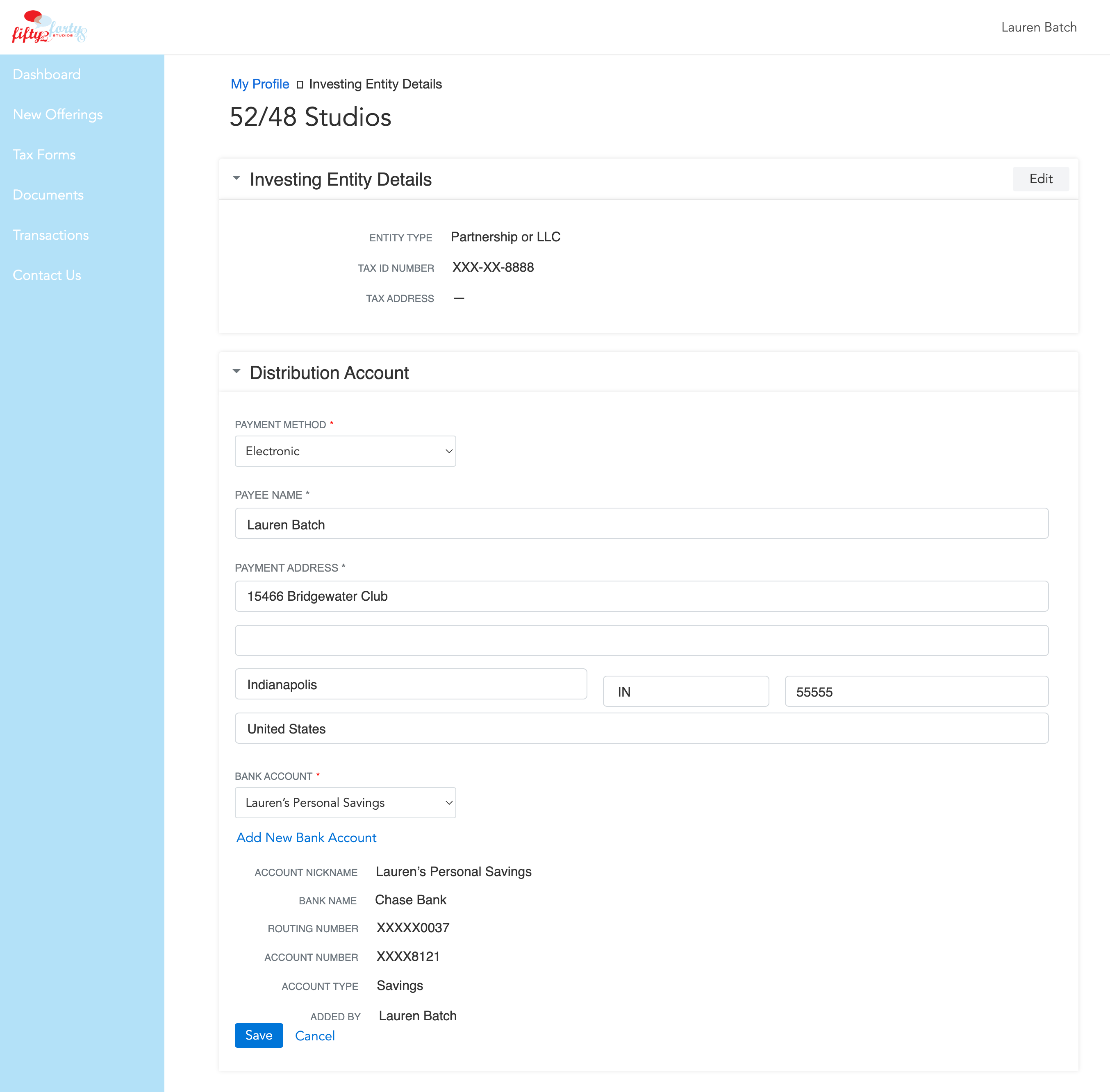
Task: Open New Offerings page
Action: point(57,115)
